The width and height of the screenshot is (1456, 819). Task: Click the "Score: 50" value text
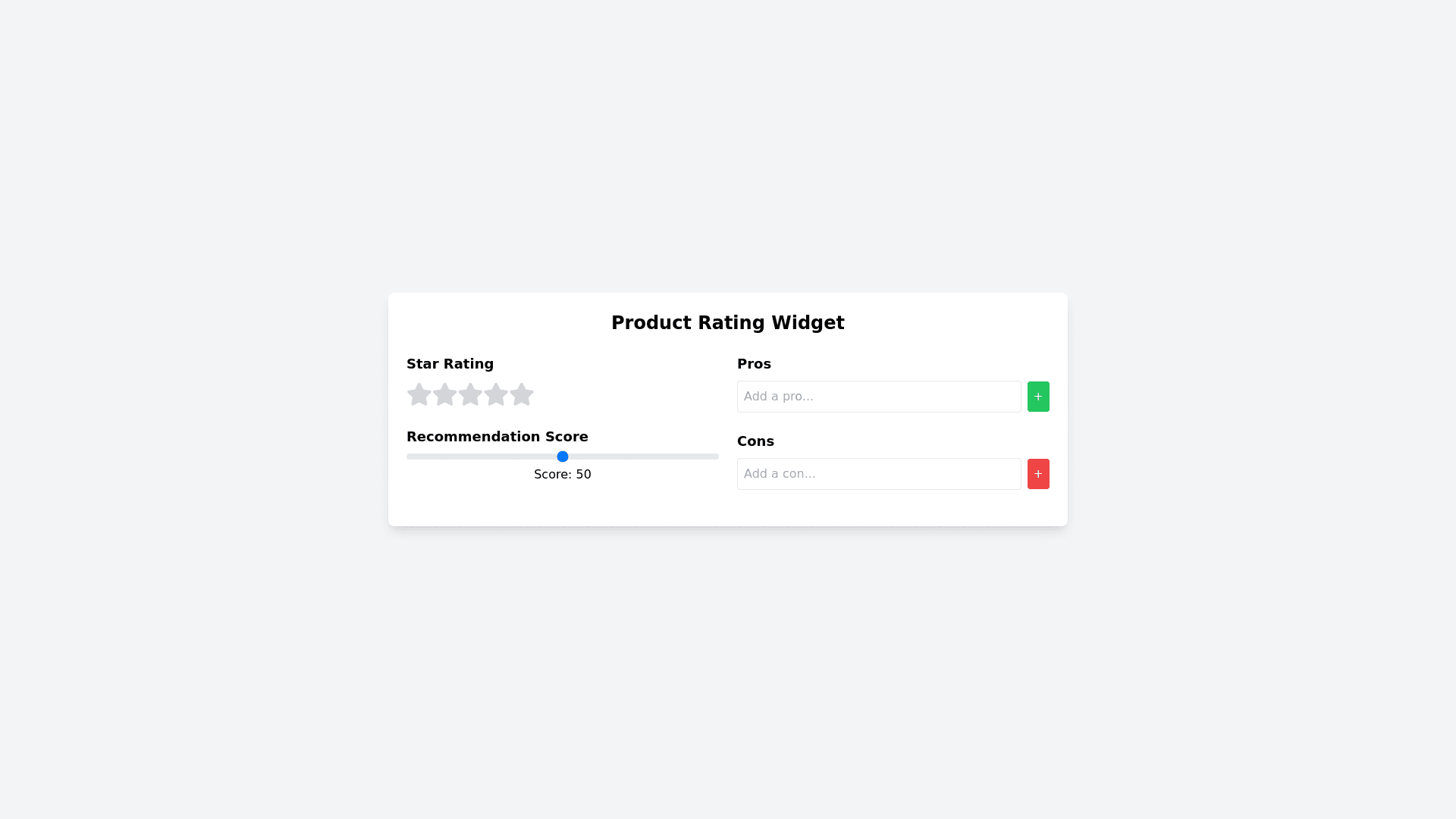pyautogui.click(x=563, y=475)
